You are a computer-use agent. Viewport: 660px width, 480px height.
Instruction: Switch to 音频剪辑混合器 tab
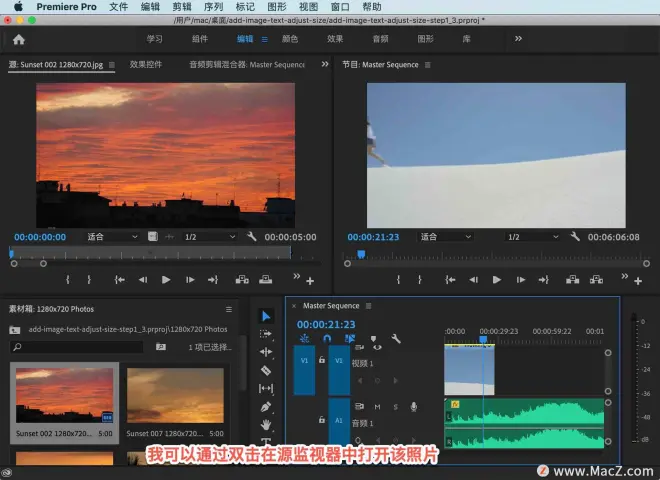tap(247, 64)
